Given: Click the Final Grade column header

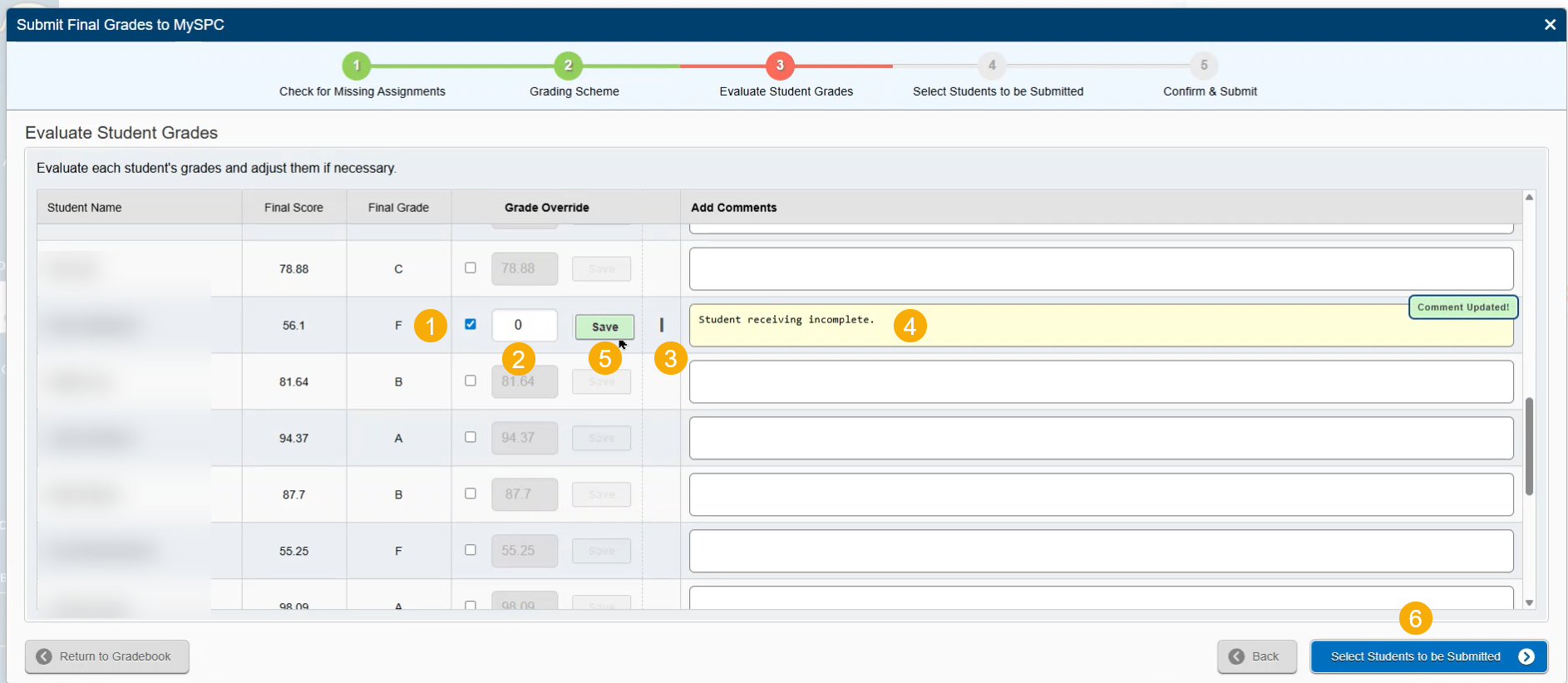Looking at the screenshot, I should [x=398, y=208].
